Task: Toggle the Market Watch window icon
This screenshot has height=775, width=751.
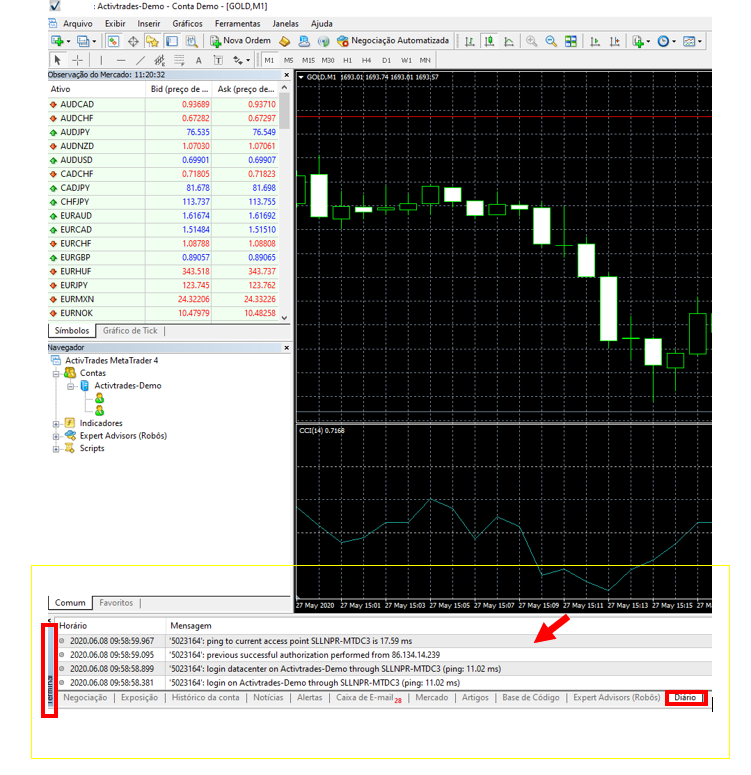Action: (113, 41)
